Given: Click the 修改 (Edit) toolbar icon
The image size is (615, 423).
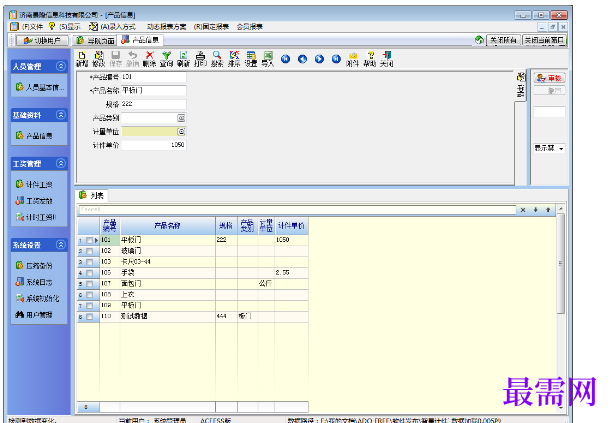Looking at the screenshot, I should tap(98, 59).
